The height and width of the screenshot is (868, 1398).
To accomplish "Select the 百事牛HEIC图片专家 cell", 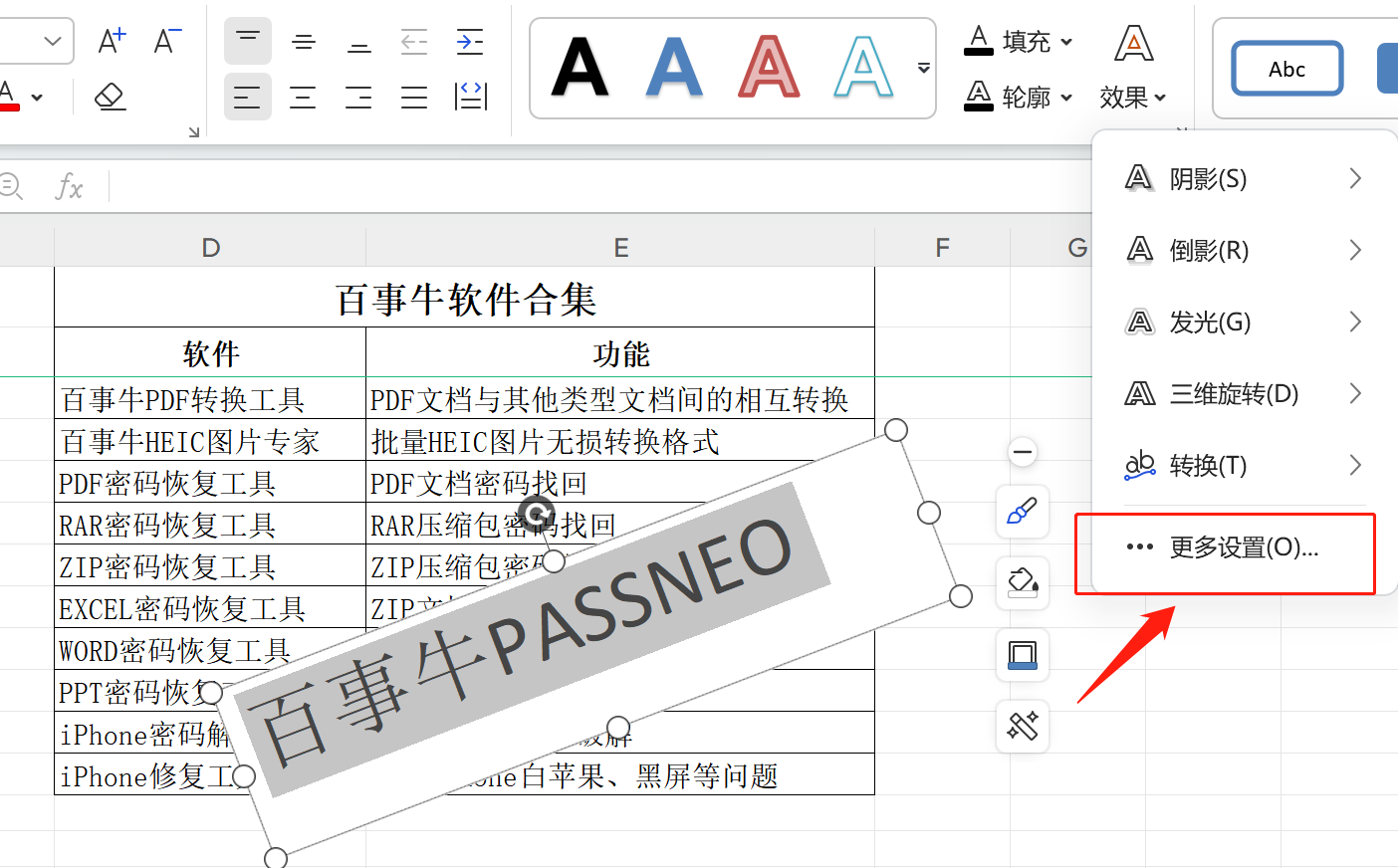I will click(x=210, y=440).
